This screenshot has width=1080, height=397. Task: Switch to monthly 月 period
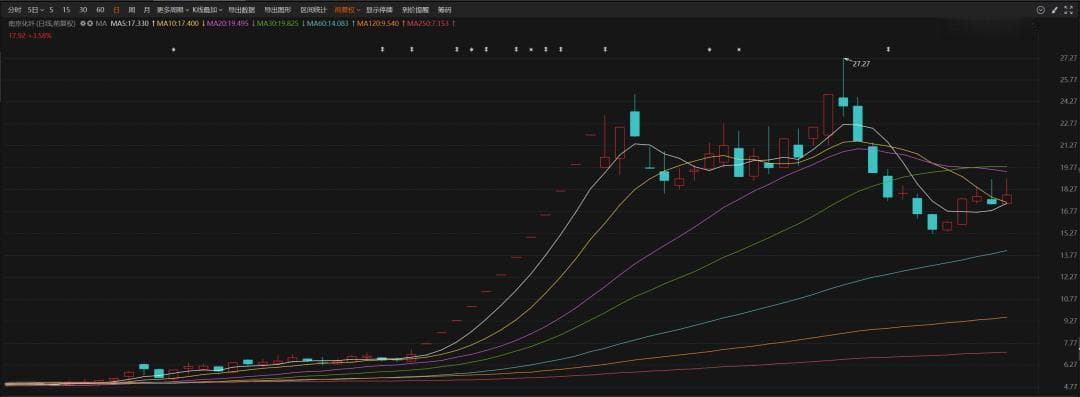coord(146,10)
